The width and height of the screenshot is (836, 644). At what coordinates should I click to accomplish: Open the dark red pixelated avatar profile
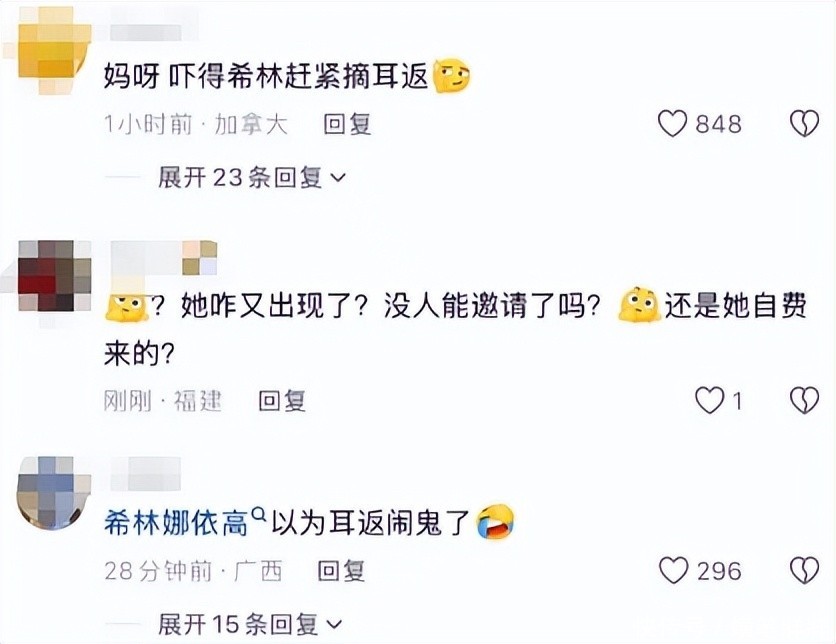pyautogui.click(x=54, y=276)
